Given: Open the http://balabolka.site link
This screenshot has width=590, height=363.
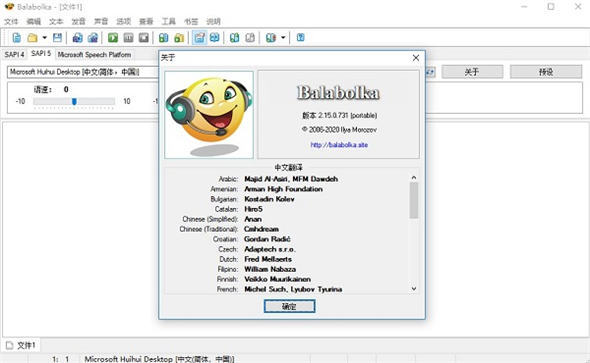Looking at the screenshot, I should click(x=339, y=145).
